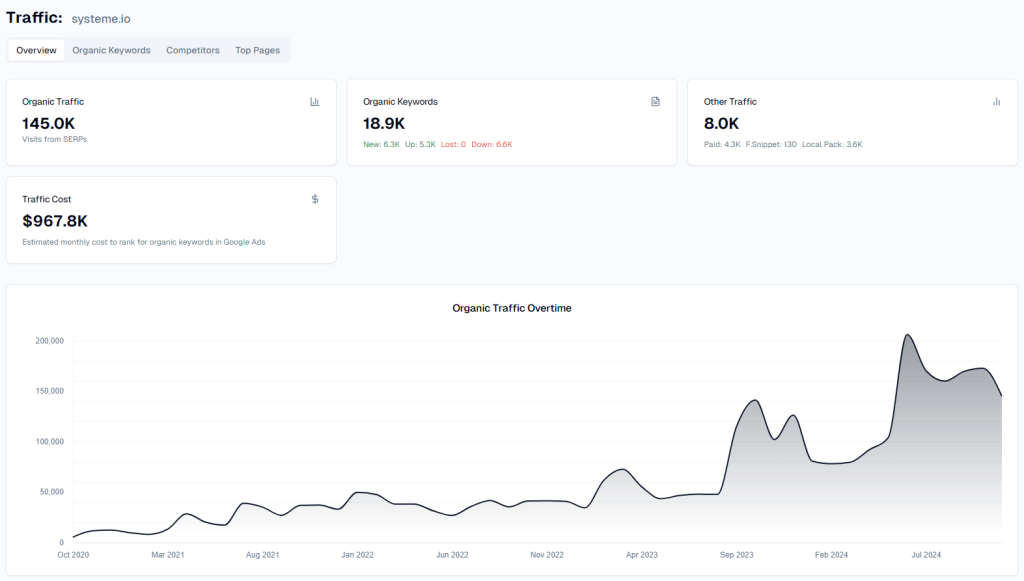Click the 50,000 y-axis label
This screenshot has height=581, width=1024.
(52, 492)
